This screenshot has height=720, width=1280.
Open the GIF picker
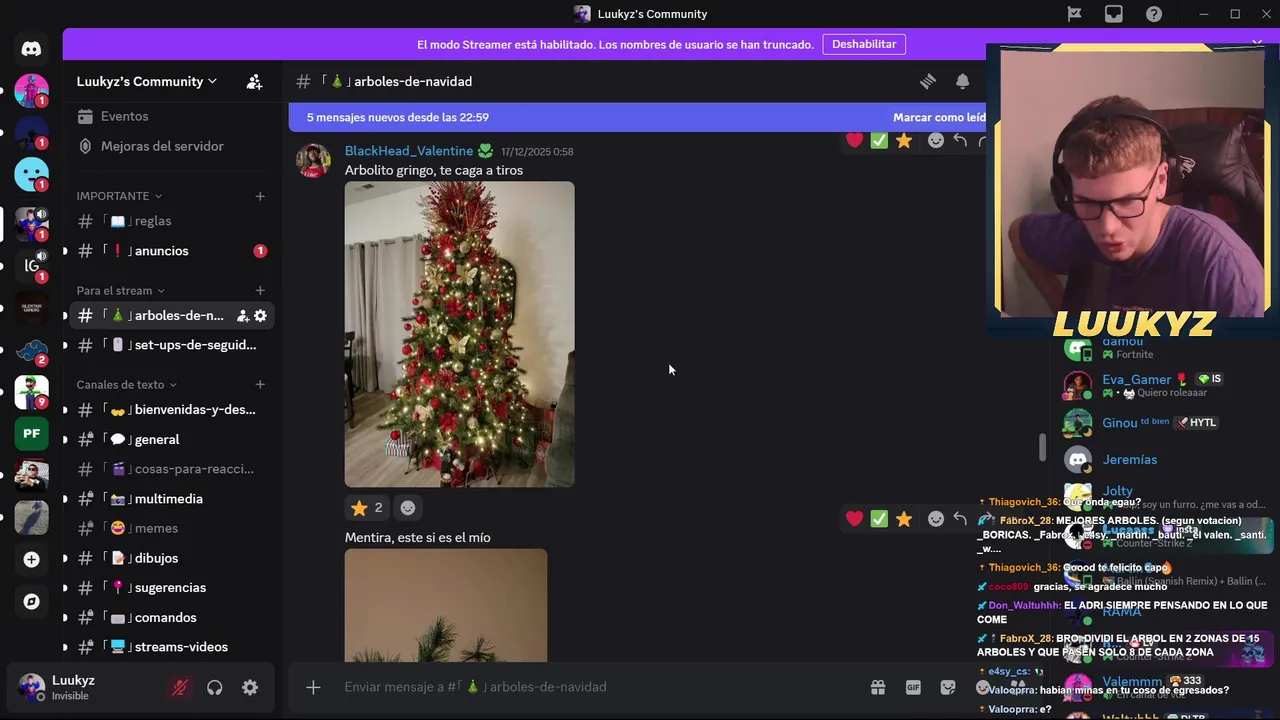point(913,687)
